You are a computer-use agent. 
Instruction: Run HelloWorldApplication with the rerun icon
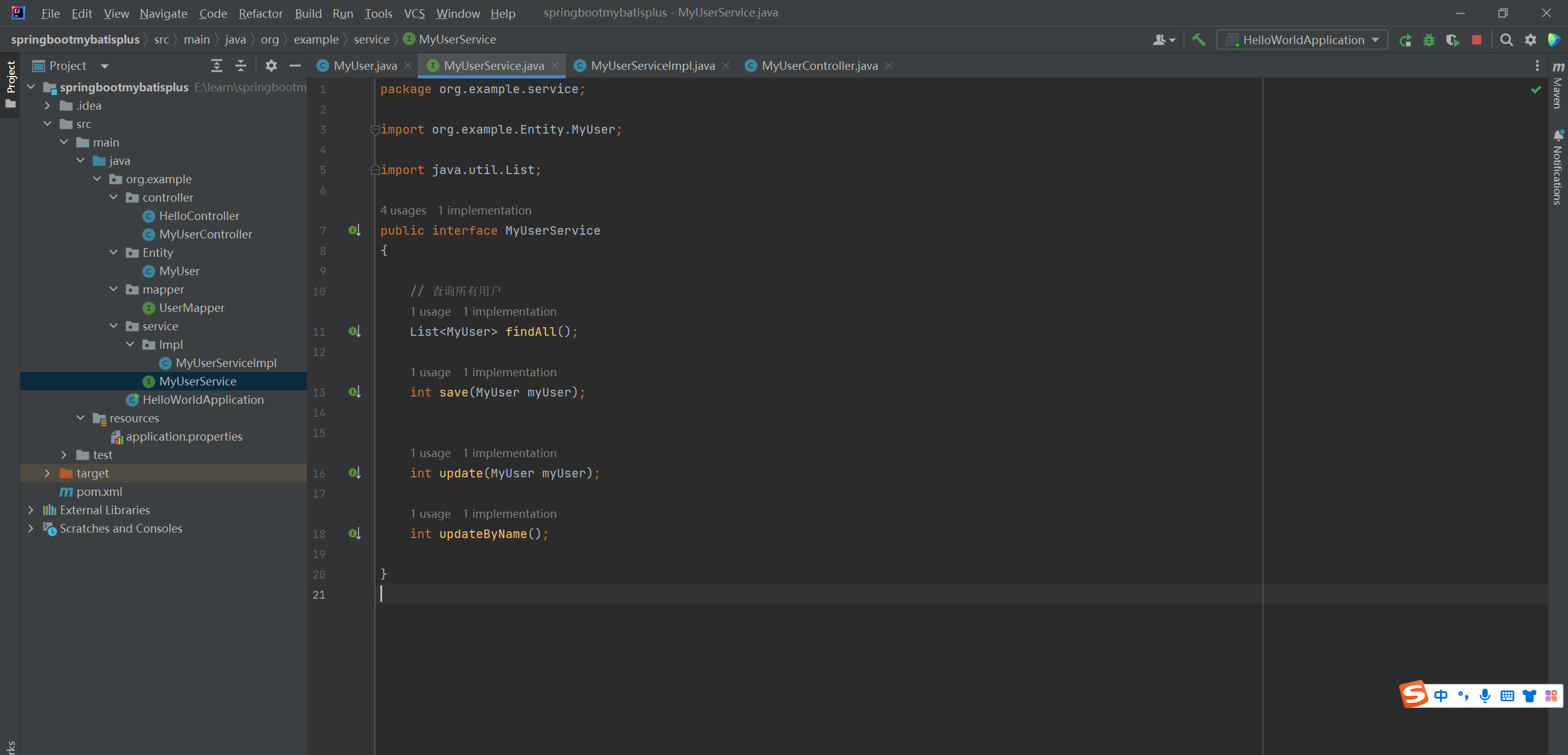(x=1405, y=40)
